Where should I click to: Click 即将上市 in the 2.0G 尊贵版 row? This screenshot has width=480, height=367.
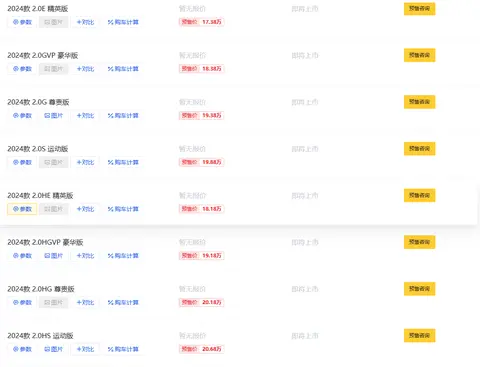[305, 102]
